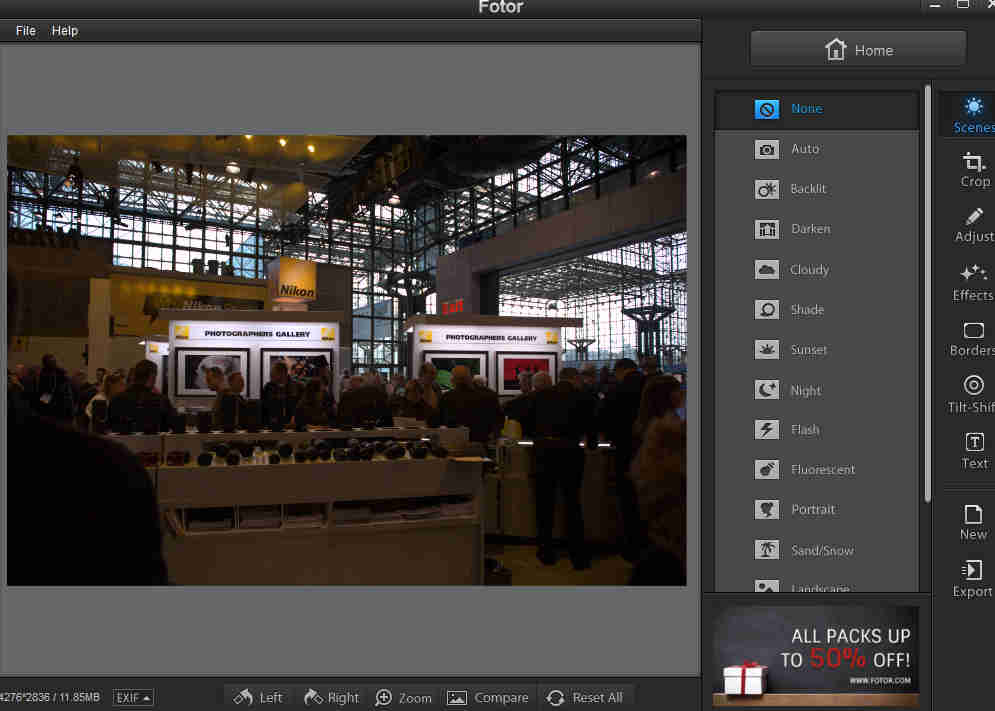Click the Nikon expo photo preview
This screenshot has width=995, height=711.
tap(346, 360)
